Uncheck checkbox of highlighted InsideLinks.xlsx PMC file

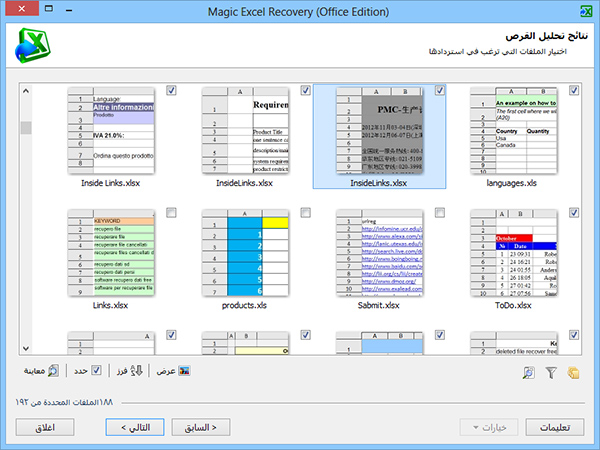click(x=440, y=90)
